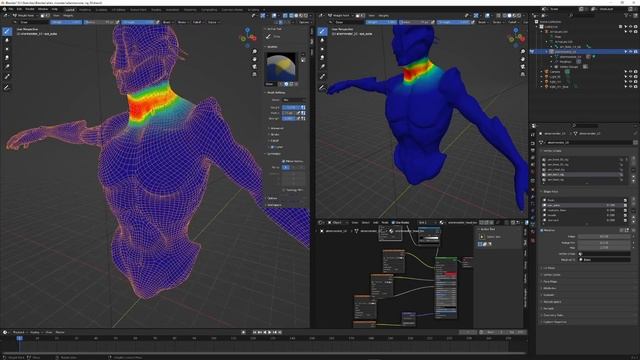Open the Material properties tab
Image resolution: width=640 pixels, height=360 pixels.
coord(533,232)
